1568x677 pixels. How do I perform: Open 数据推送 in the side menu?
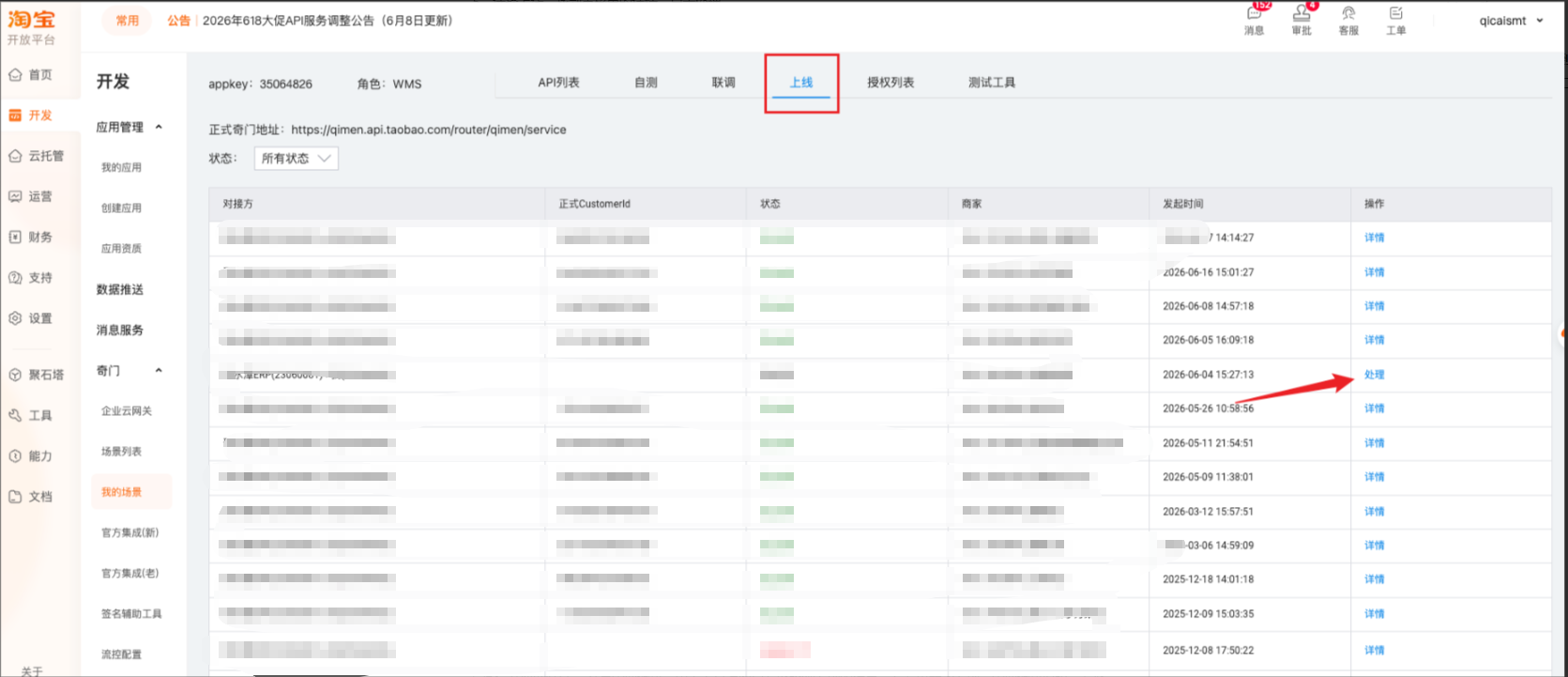[120, 289]
